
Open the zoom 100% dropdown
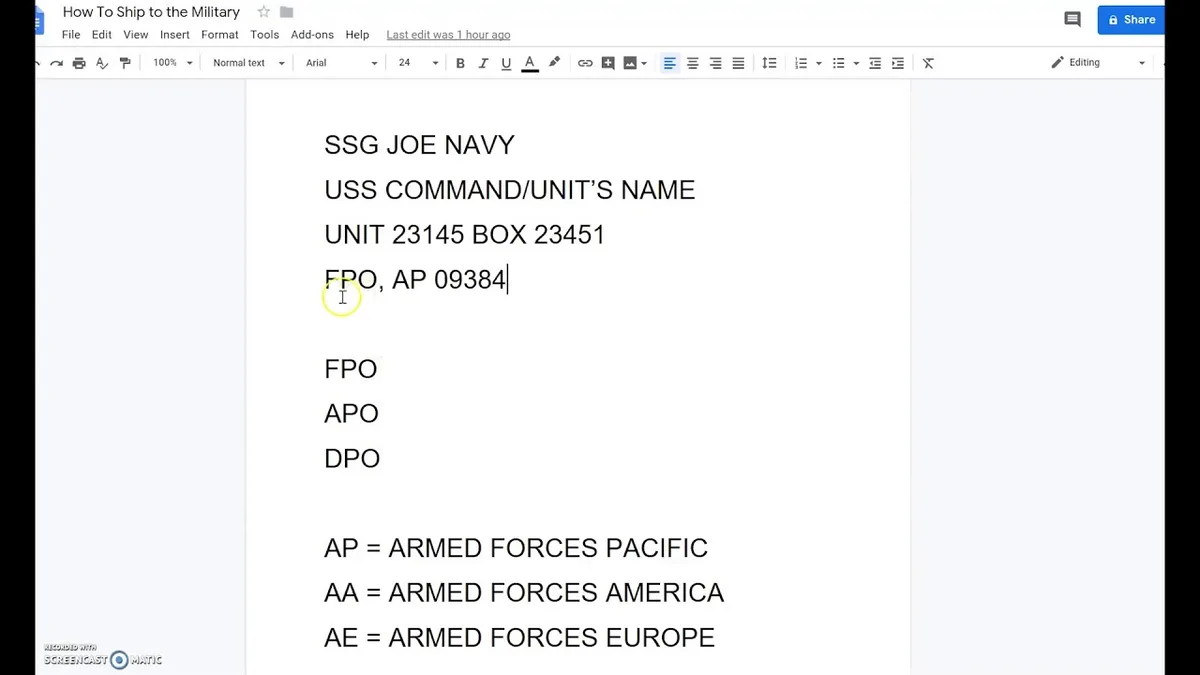173,63
